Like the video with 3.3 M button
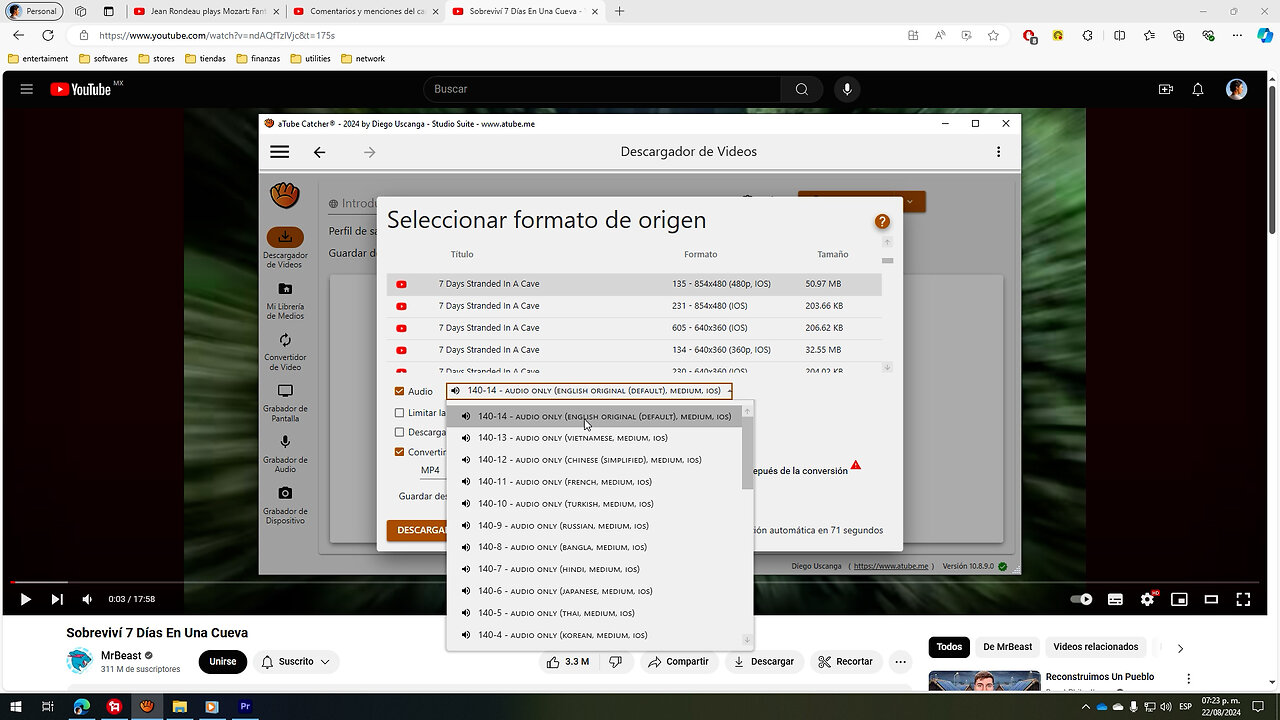This screenshot has width=1280, height=720. (x=567, y=661)
